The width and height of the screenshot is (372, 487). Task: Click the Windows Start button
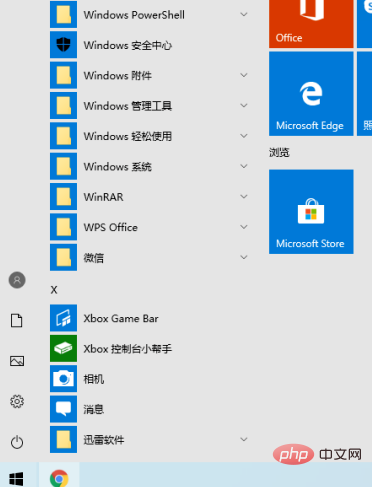[x=16, y=479]
